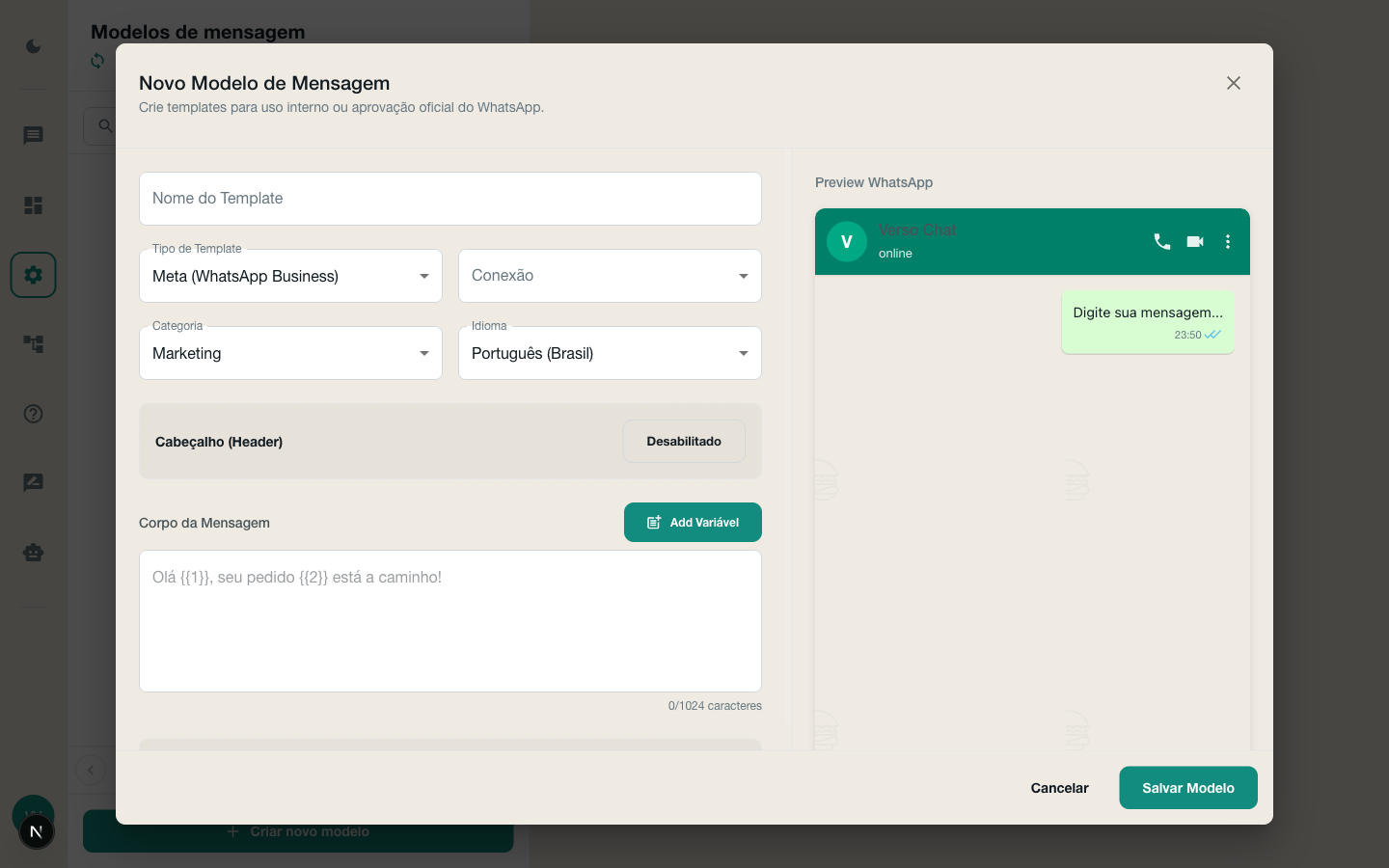Open the three-dot menu in the preview header

coord(1228,242)
